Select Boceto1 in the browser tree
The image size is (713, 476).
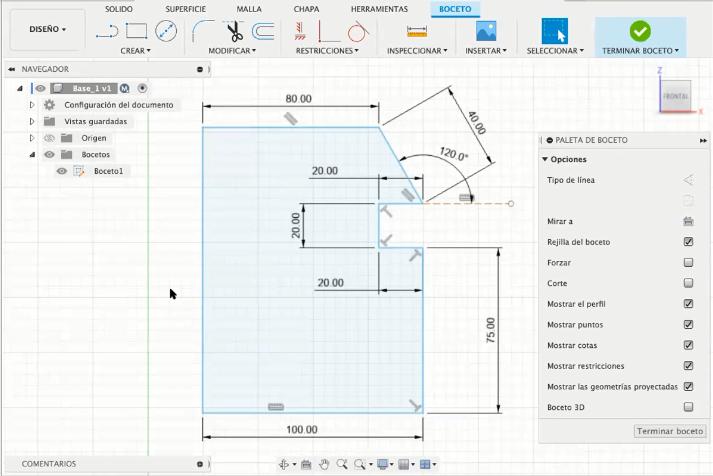pos(109,171)
